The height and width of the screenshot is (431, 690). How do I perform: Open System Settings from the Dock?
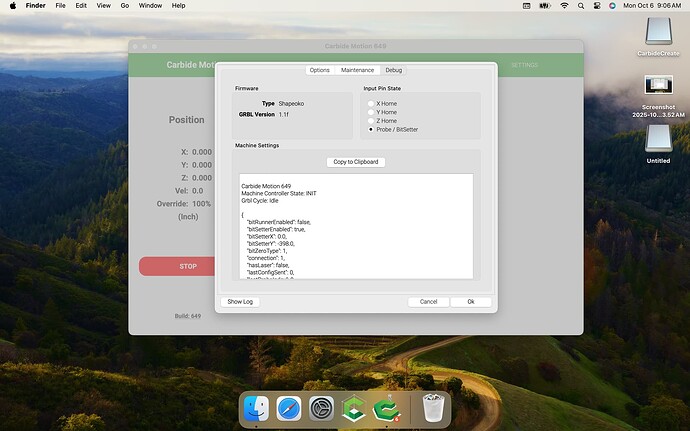click(321, 409)
